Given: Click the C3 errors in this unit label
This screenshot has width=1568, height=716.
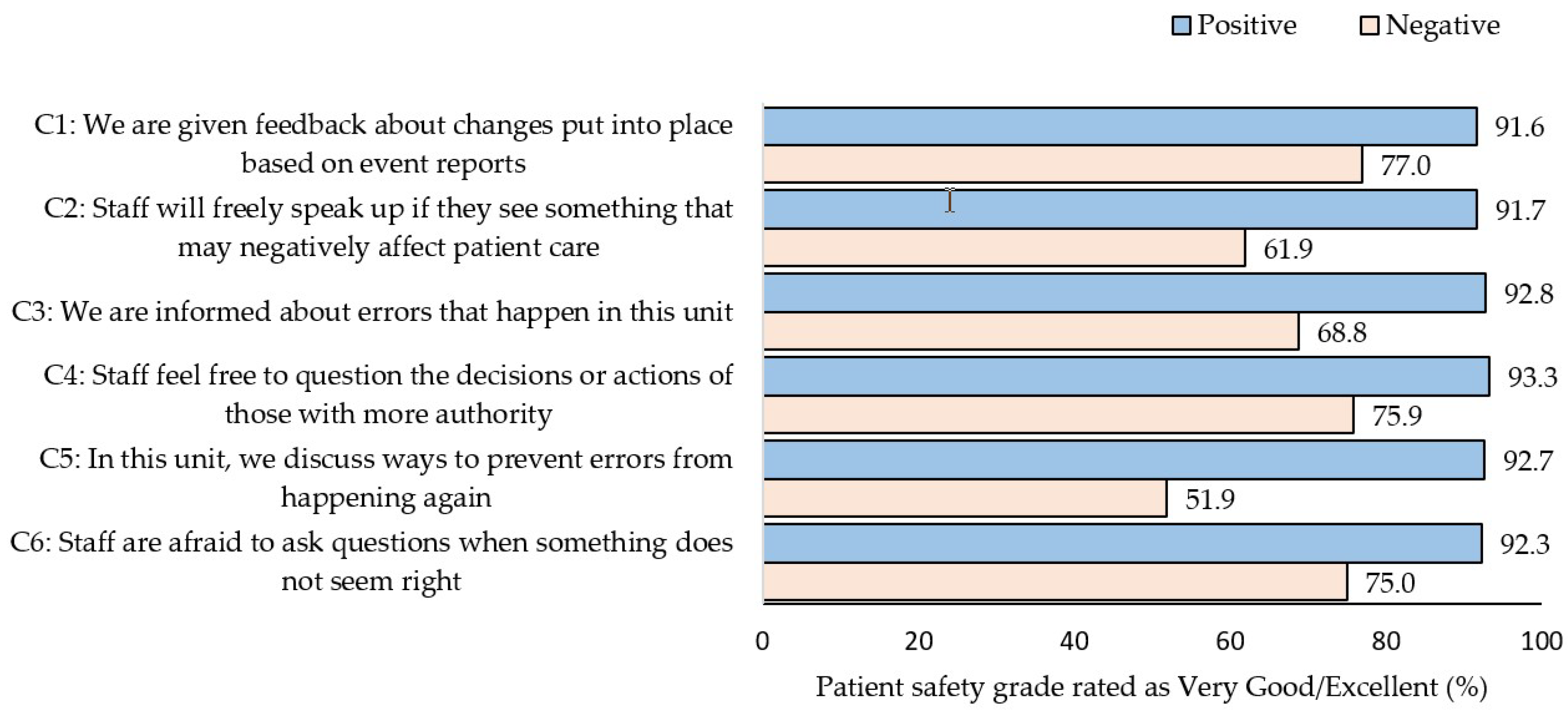Looking at the screenshot, I should tap(372, 312).
